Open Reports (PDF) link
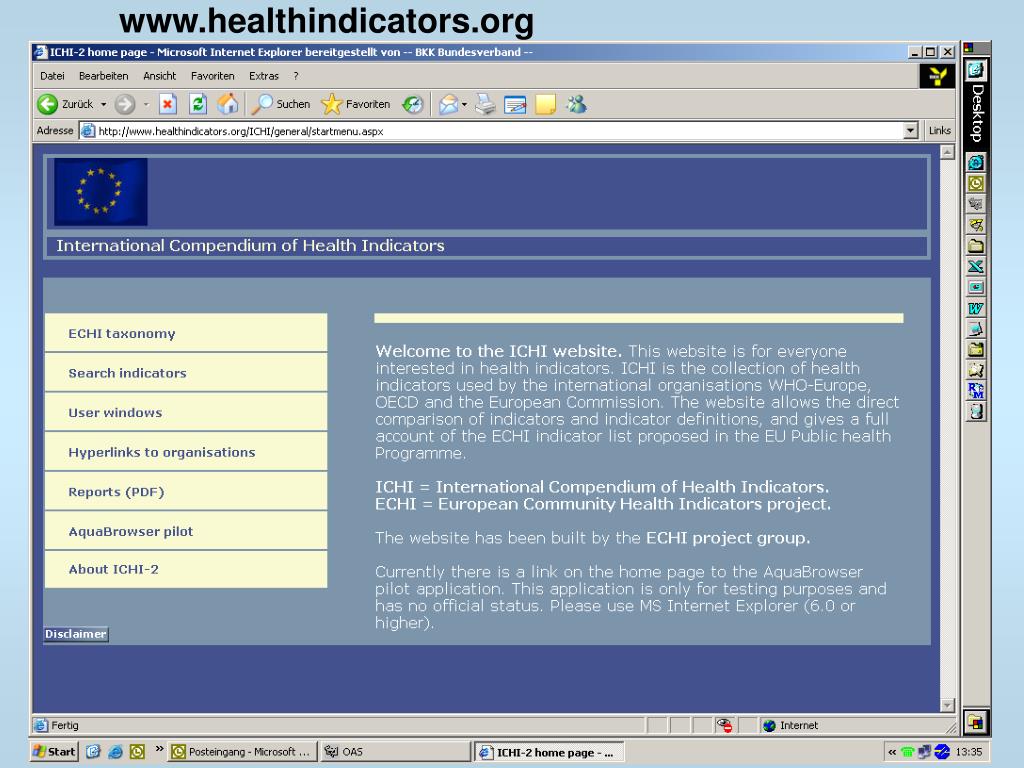This screenshot has width=1024, height=768. 186,492
